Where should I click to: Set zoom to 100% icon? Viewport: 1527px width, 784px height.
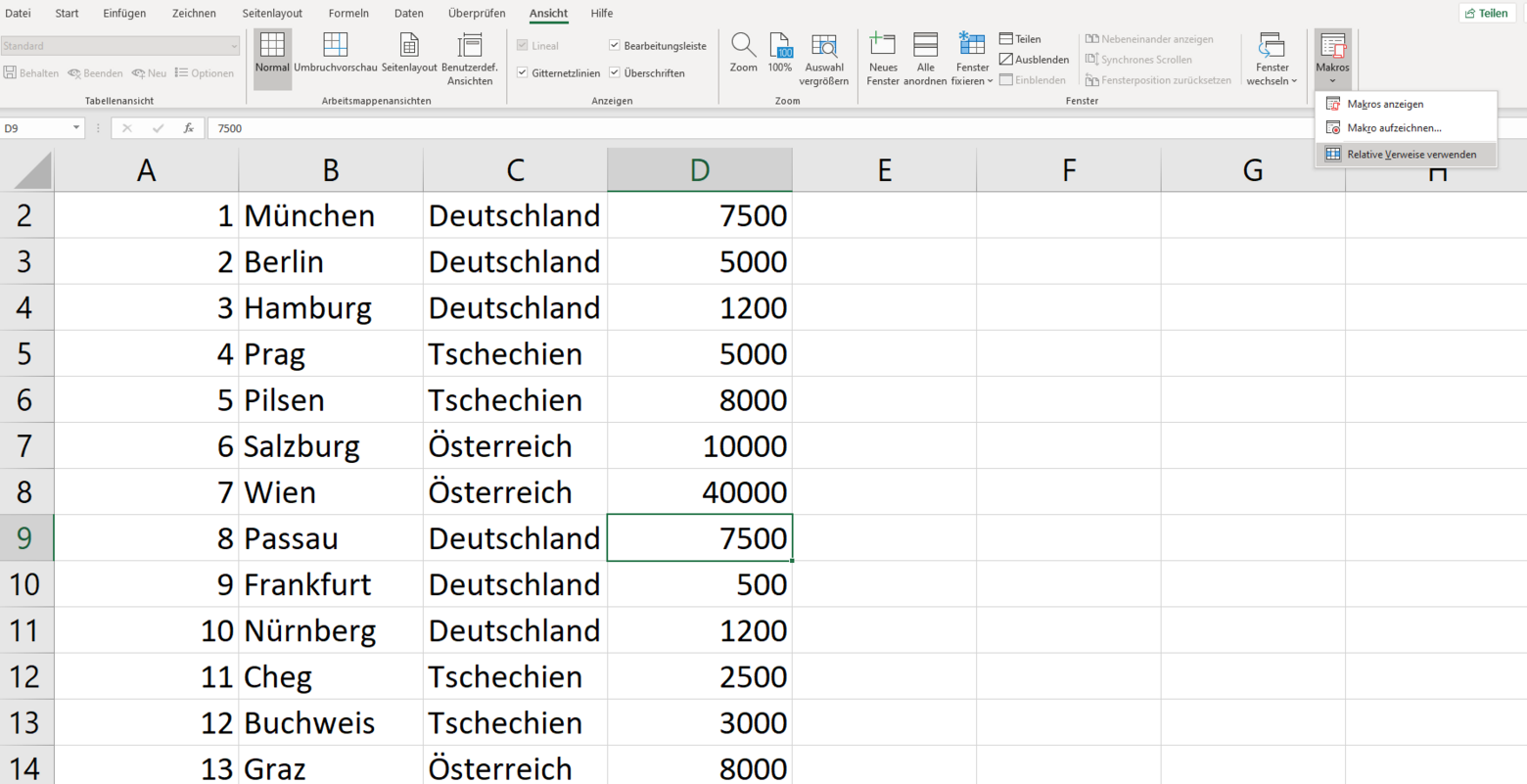(x=780, y=45)
